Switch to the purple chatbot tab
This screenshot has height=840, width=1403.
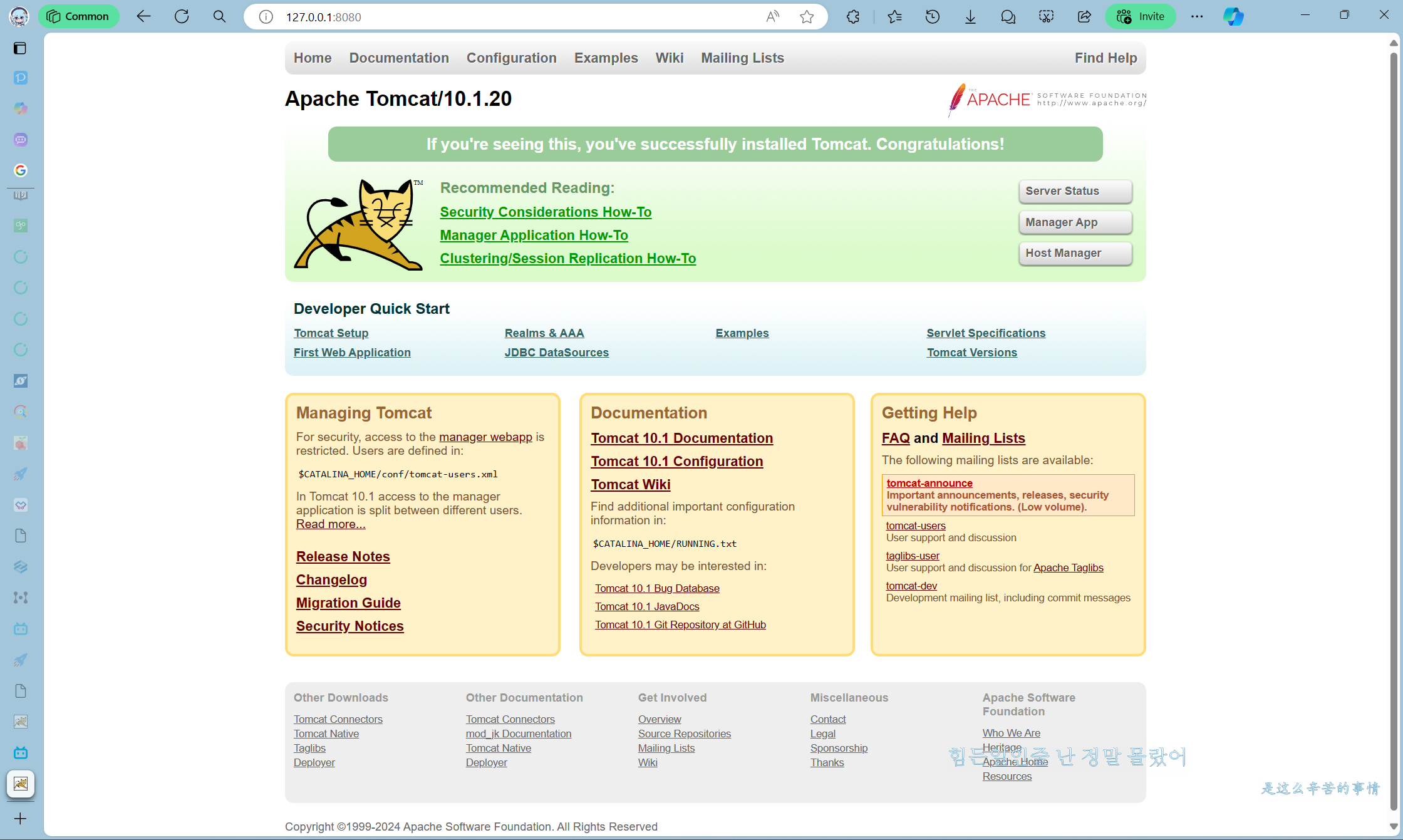21,140
